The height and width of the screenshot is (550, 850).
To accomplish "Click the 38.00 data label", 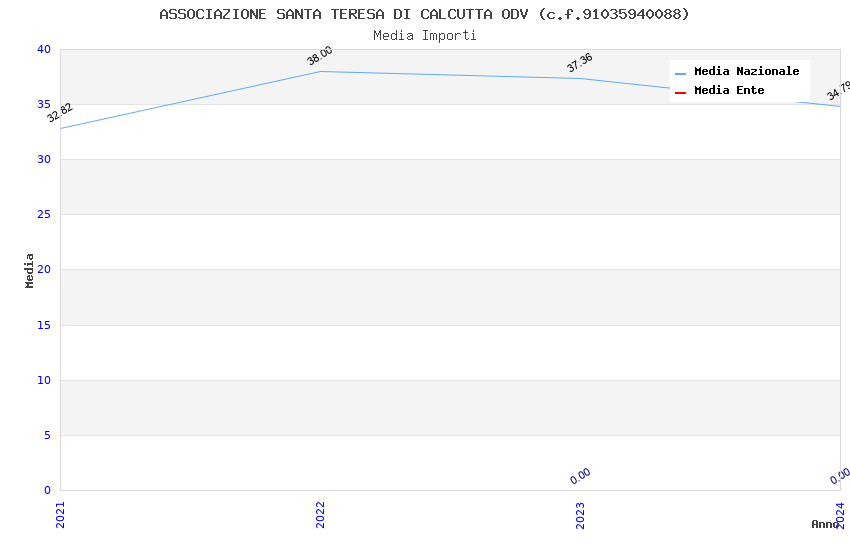I will click(320, 55).
